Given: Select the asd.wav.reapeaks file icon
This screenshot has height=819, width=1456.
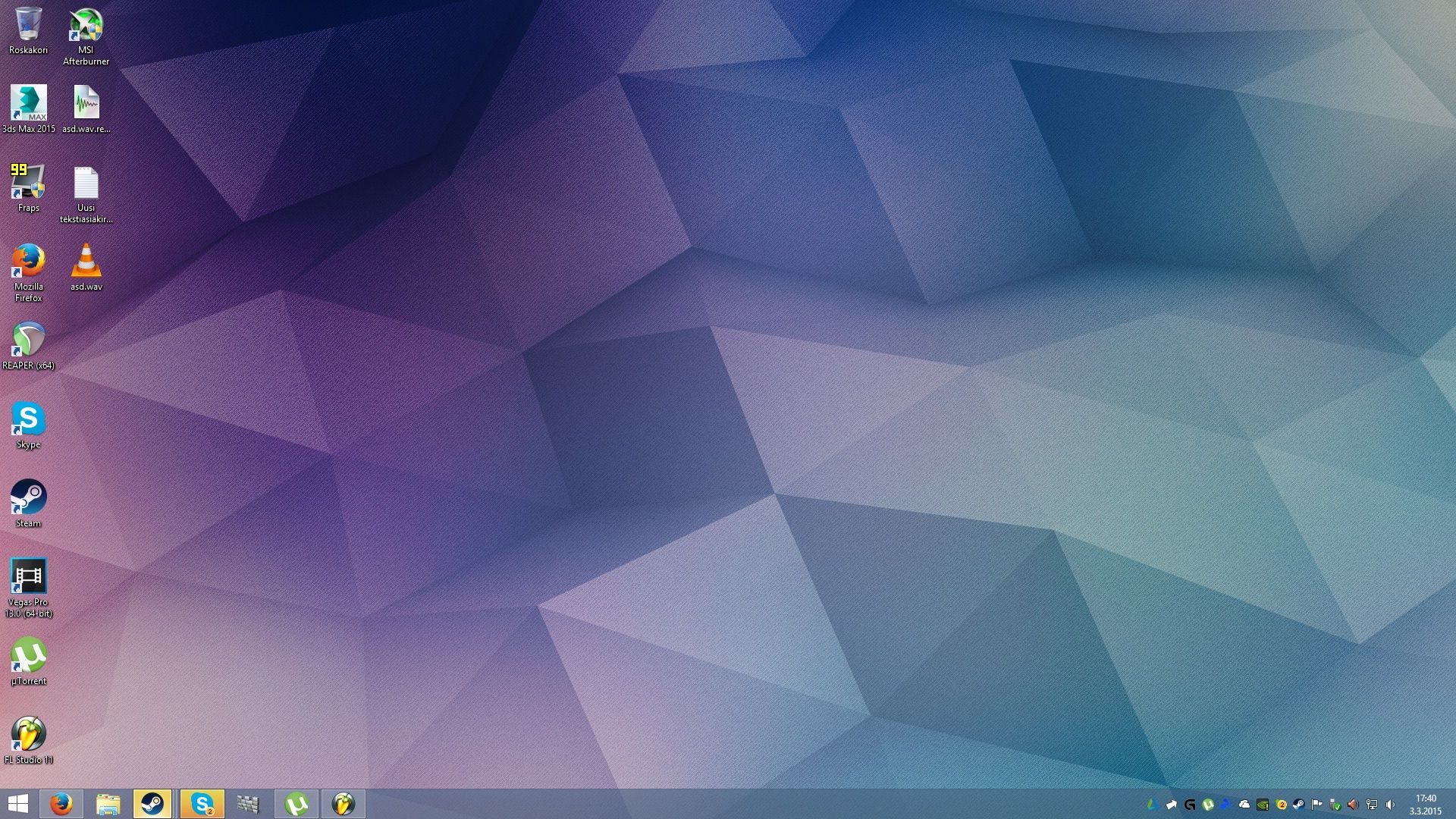Looking at the screenshot, I should point(86,104).
